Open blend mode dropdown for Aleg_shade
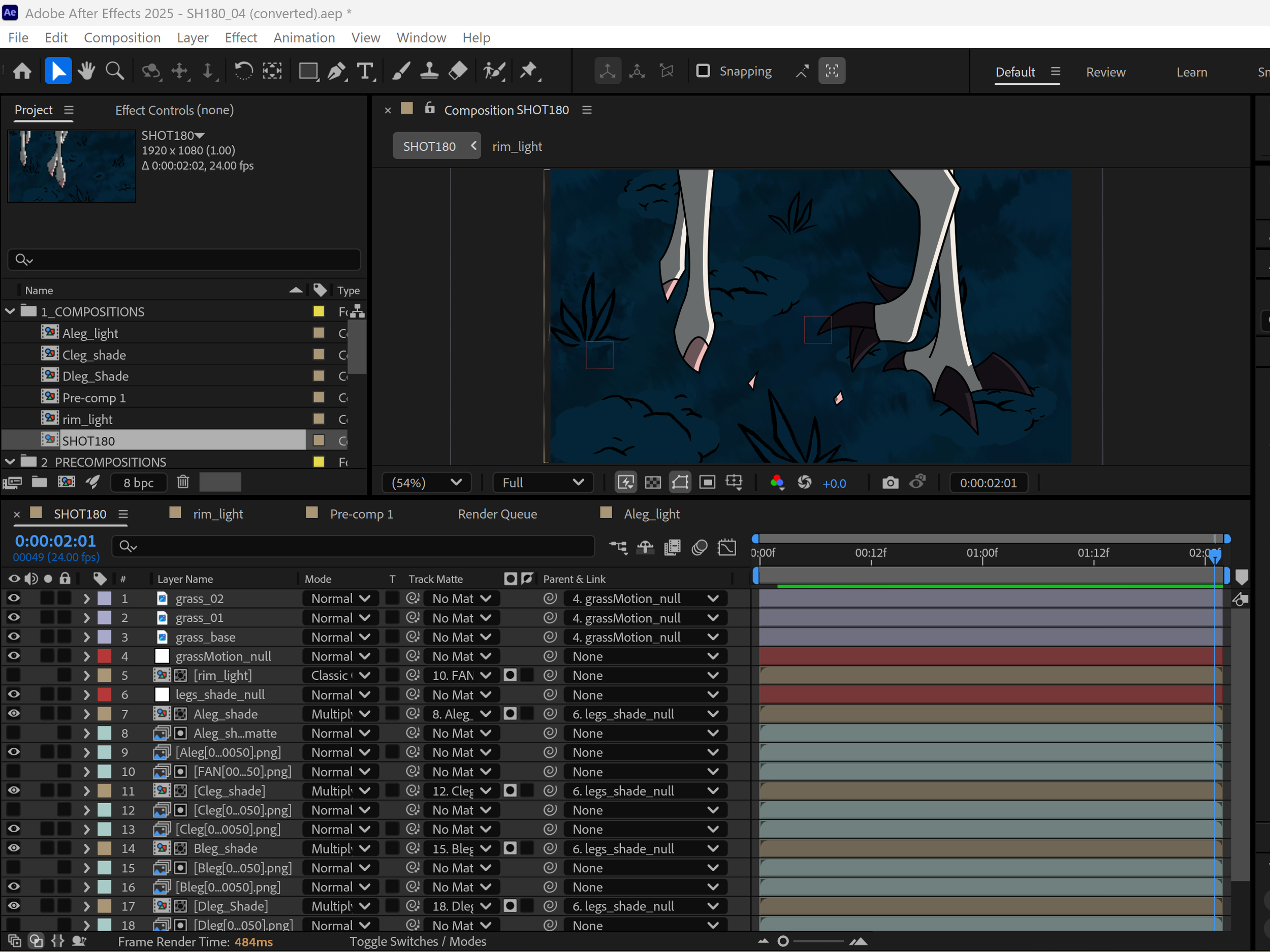This screenshot has width=1270, height=952. pyautogui.click(x=340, y=714)
